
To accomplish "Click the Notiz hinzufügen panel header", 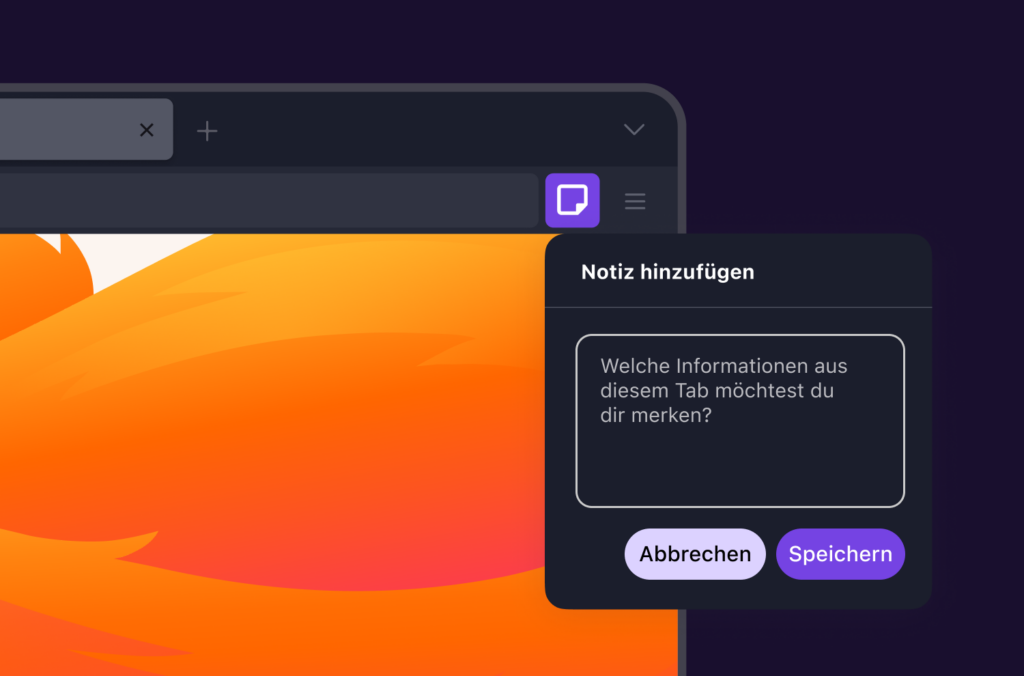I will coord(668,271).
